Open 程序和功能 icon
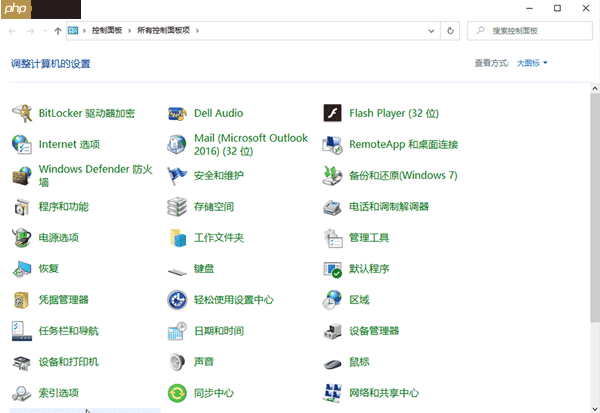The width and height of the screenshot is (600, 413). click(22, 207)
